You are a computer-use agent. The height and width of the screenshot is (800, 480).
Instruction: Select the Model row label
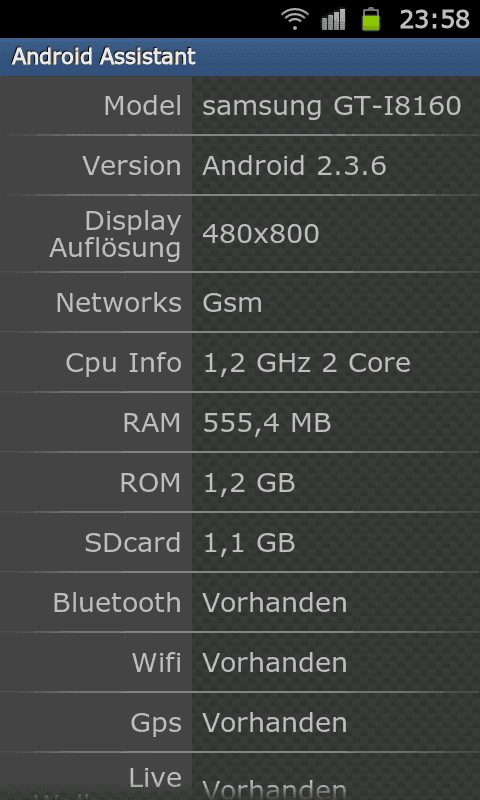142,106
